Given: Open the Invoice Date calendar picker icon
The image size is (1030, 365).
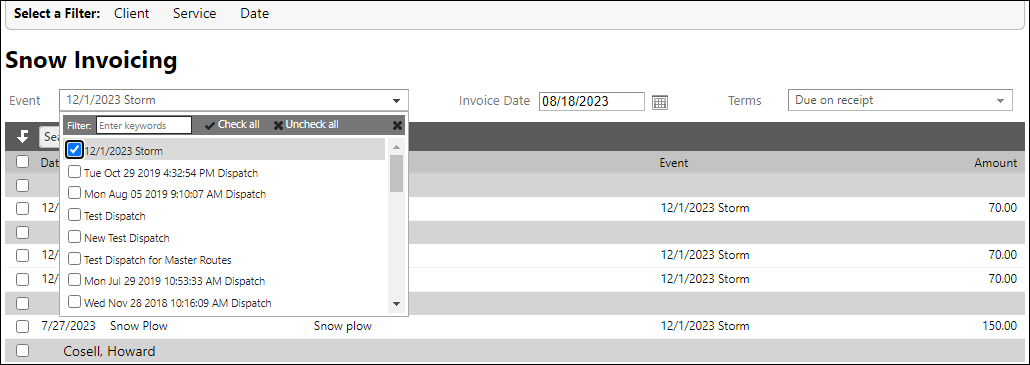Looking at the screenshot, I should 660,102.
